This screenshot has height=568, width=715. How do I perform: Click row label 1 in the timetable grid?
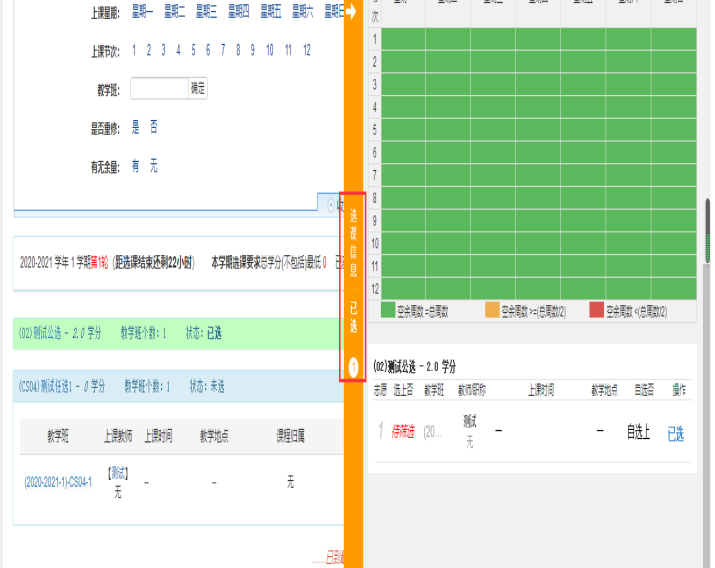[375, 39]
